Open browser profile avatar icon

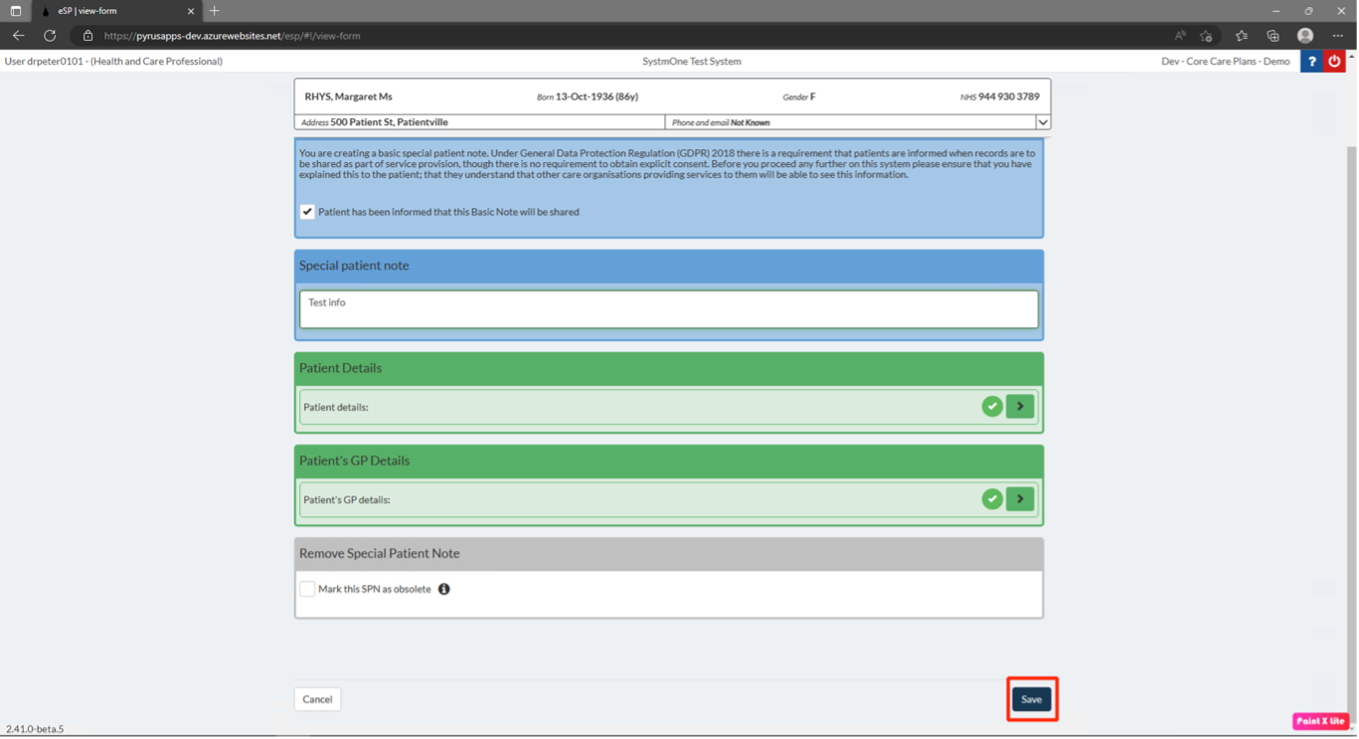click(1304, 36)
